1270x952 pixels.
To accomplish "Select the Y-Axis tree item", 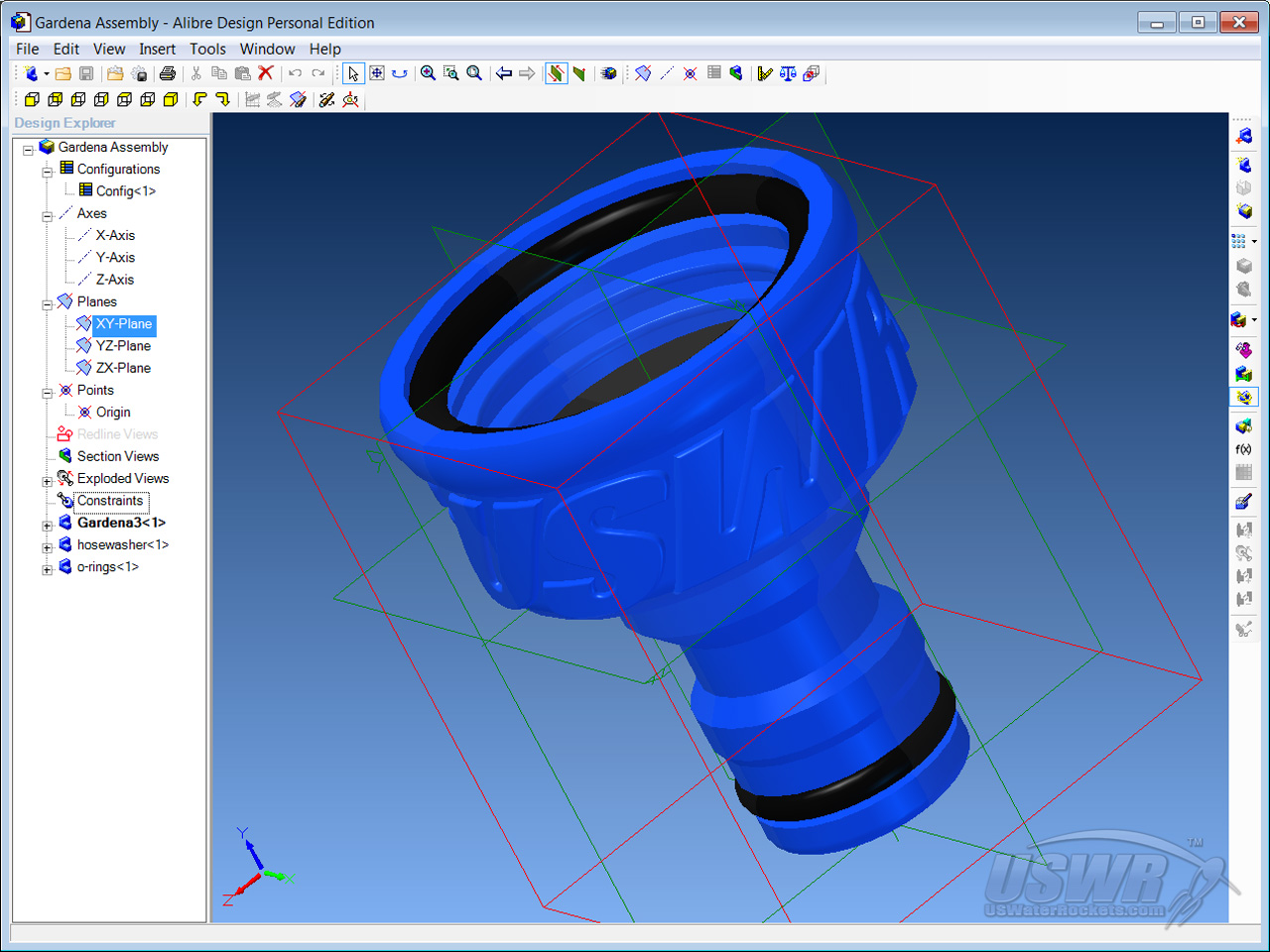I will 115,258.
